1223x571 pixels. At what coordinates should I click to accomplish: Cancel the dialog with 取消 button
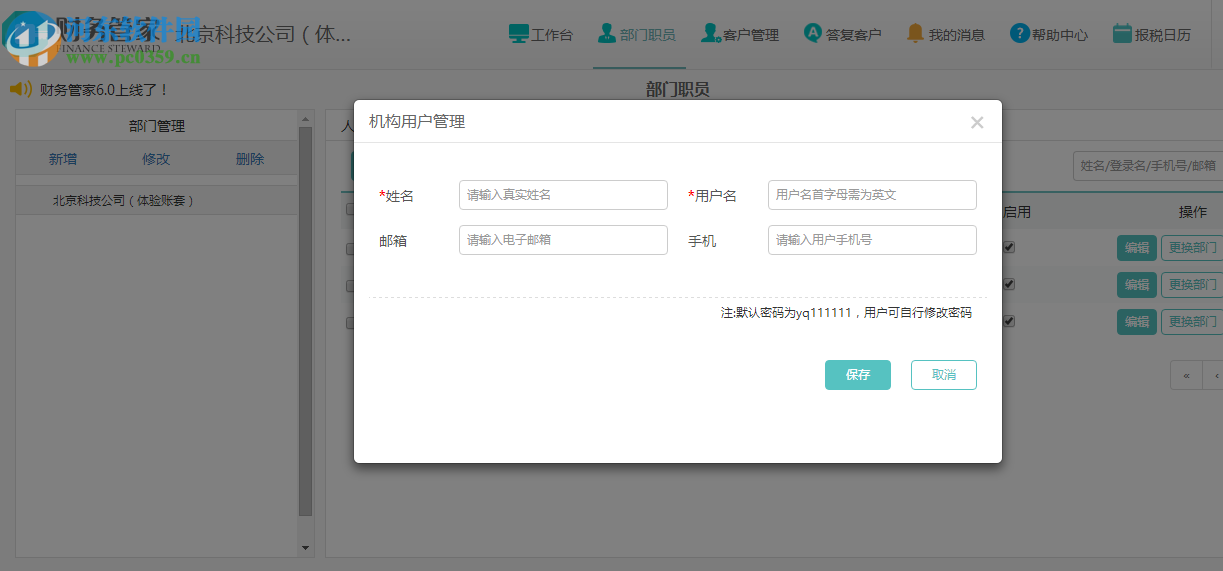944,375
